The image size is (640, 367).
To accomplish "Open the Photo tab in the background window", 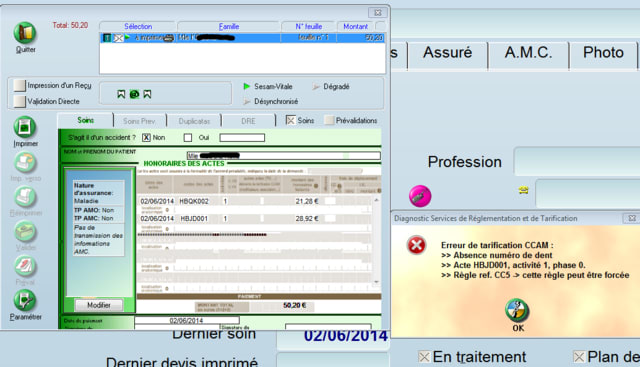I will (x=603, y=53).
